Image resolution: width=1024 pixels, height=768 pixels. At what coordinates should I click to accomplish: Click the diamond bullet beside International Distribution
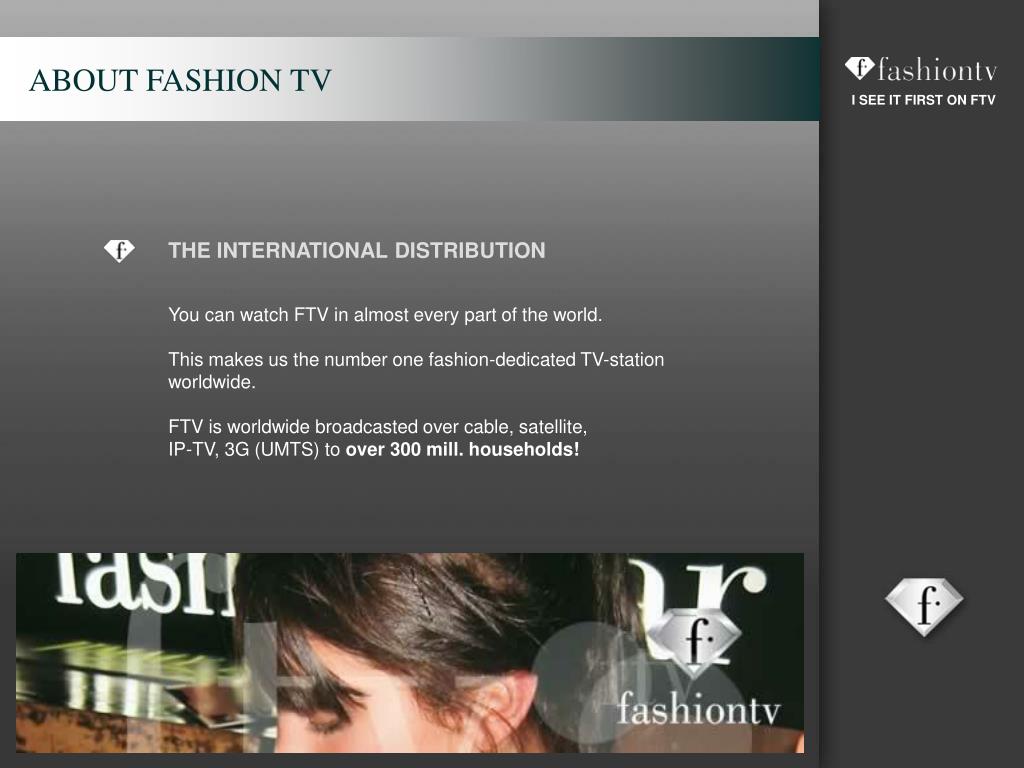click(x=120, y=250)
